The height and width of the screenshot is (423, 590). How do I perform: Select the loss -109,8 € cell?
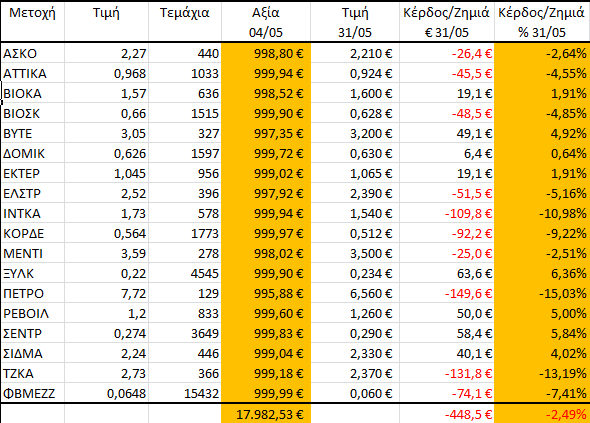coord(447,213)
